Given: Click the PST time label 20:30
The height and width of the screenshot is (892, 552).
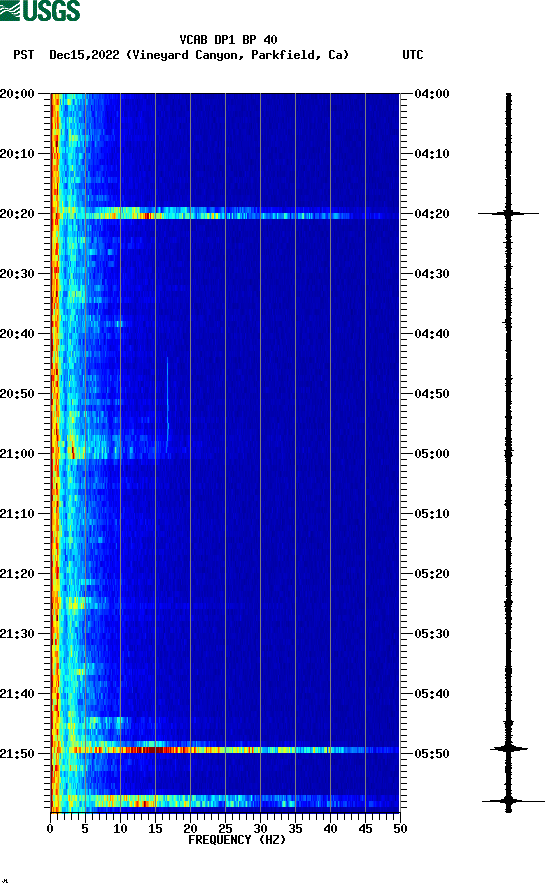Looking at the screenshot, I should pos(17,274).
